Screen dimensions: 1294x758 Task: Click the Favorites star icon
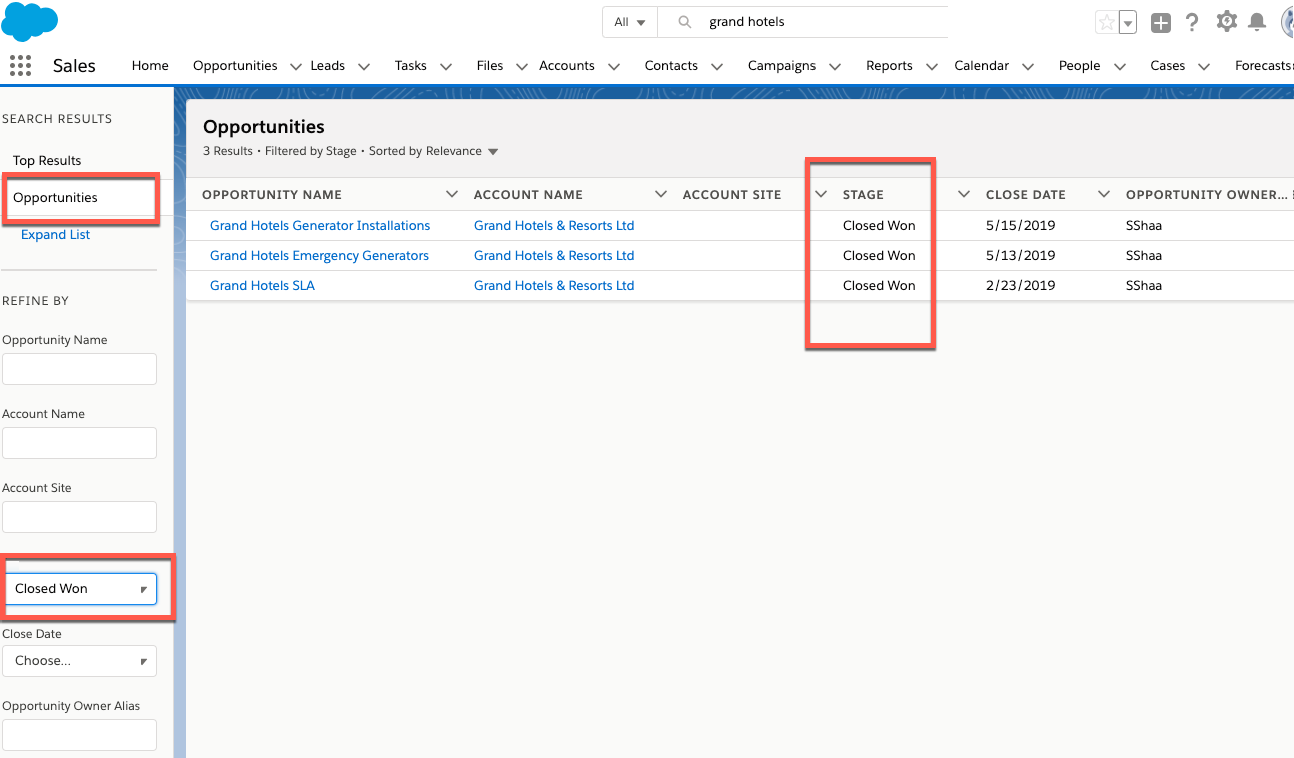[x=1106, y=23]
